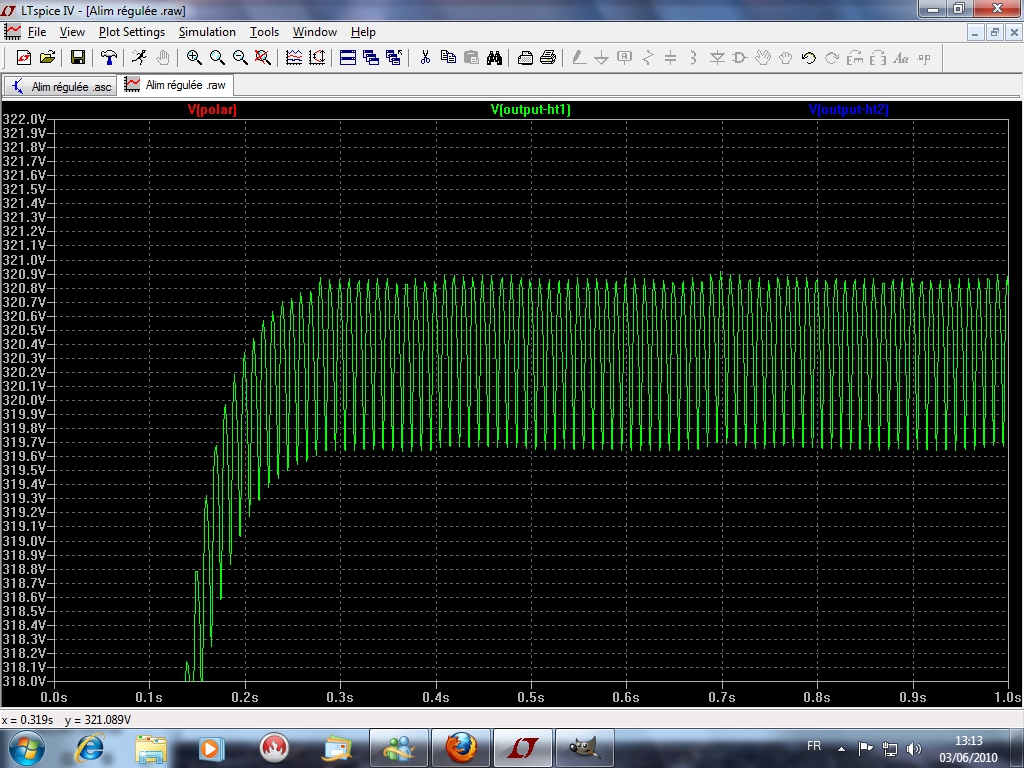Select the Drag closed-hand tool
1024x768 pixels.
coord(786,58)
